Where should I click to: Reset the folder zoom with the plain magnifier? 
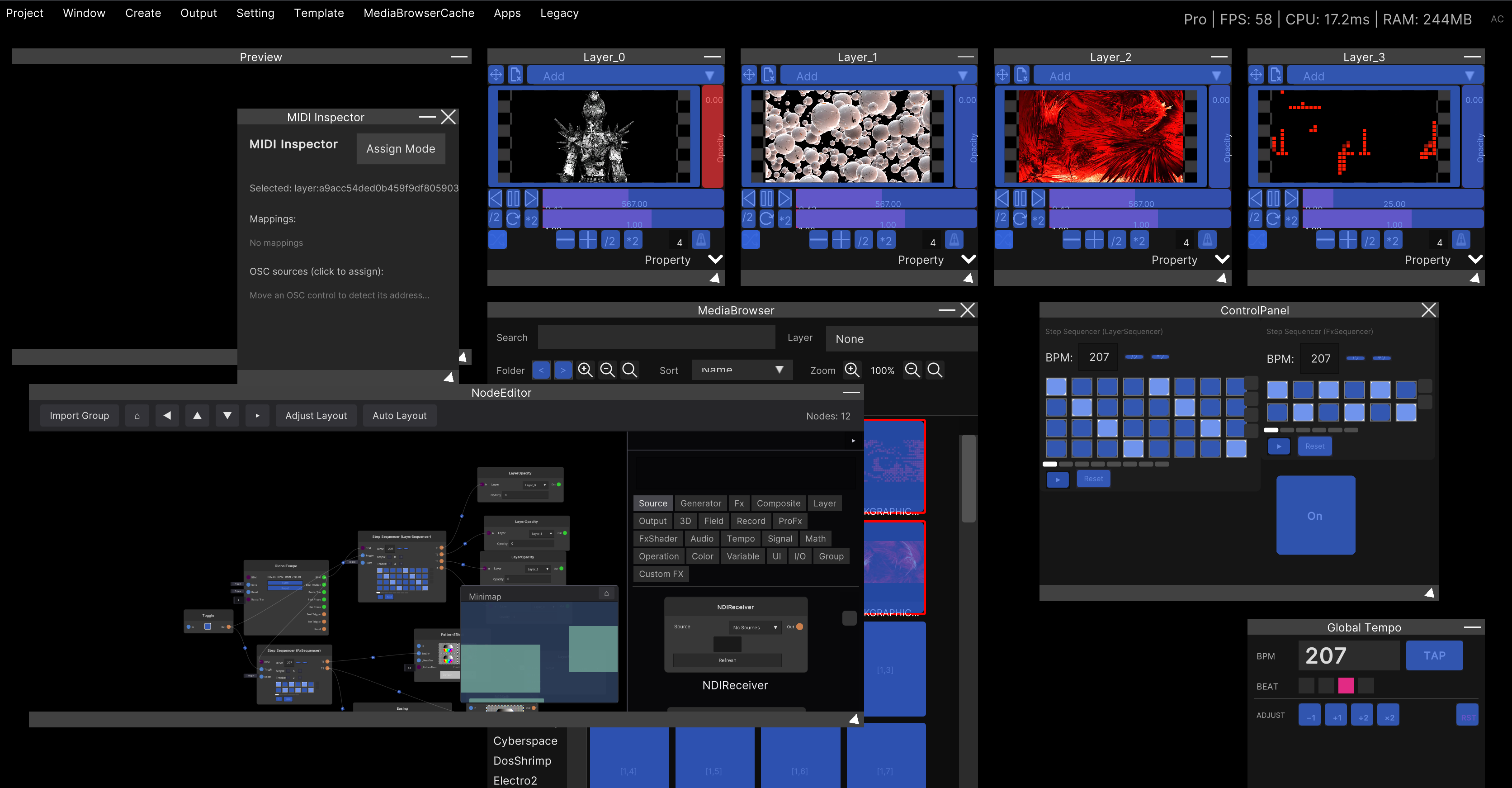630,370
